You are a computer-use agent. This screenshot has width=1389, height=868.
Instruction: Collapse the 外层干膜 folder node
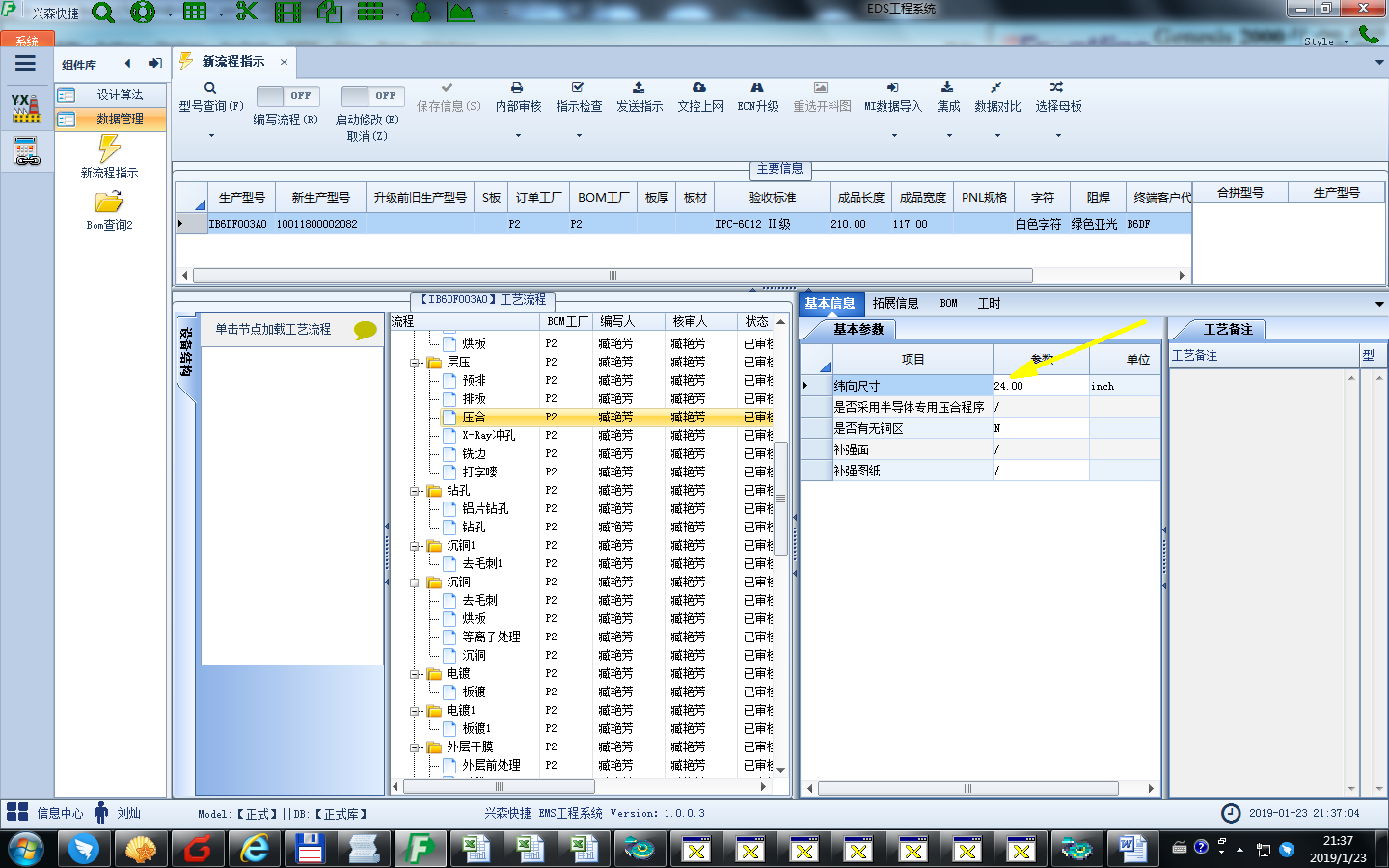(x=414, y=747)
